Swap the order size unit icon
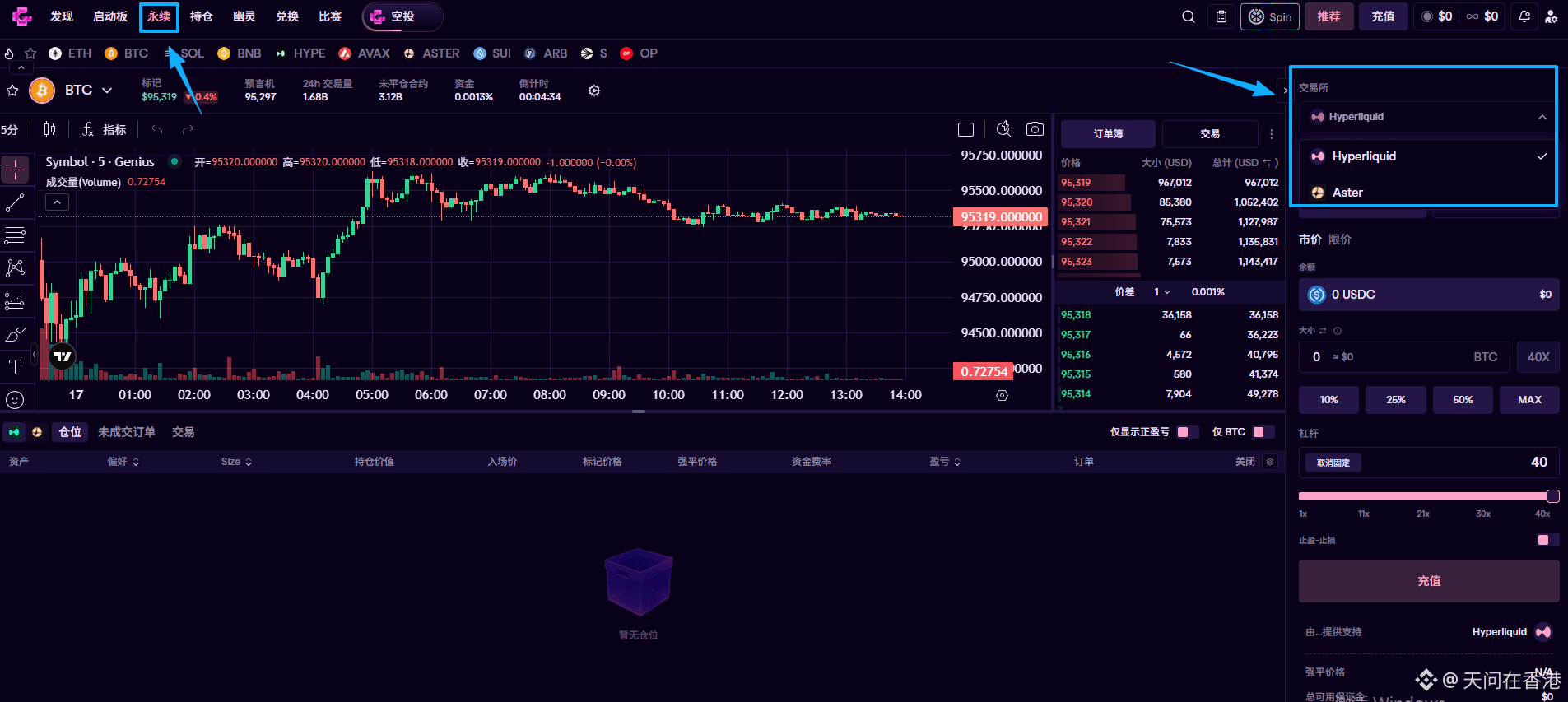Screen dimensions: 1568x702 (x=1323, y=331)
